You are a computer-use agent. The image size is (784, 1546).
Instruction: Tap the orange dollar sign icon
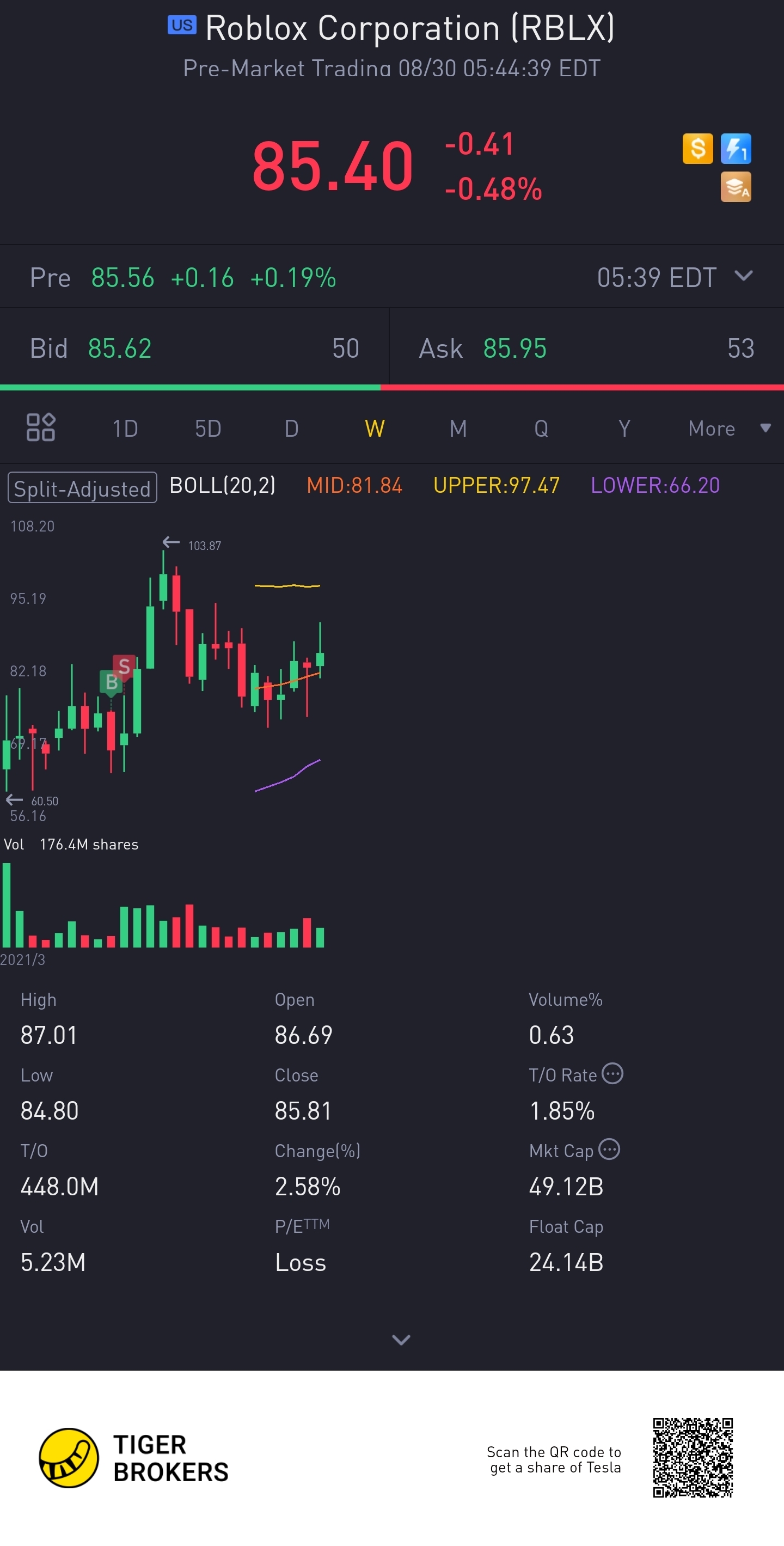(697, 148)
